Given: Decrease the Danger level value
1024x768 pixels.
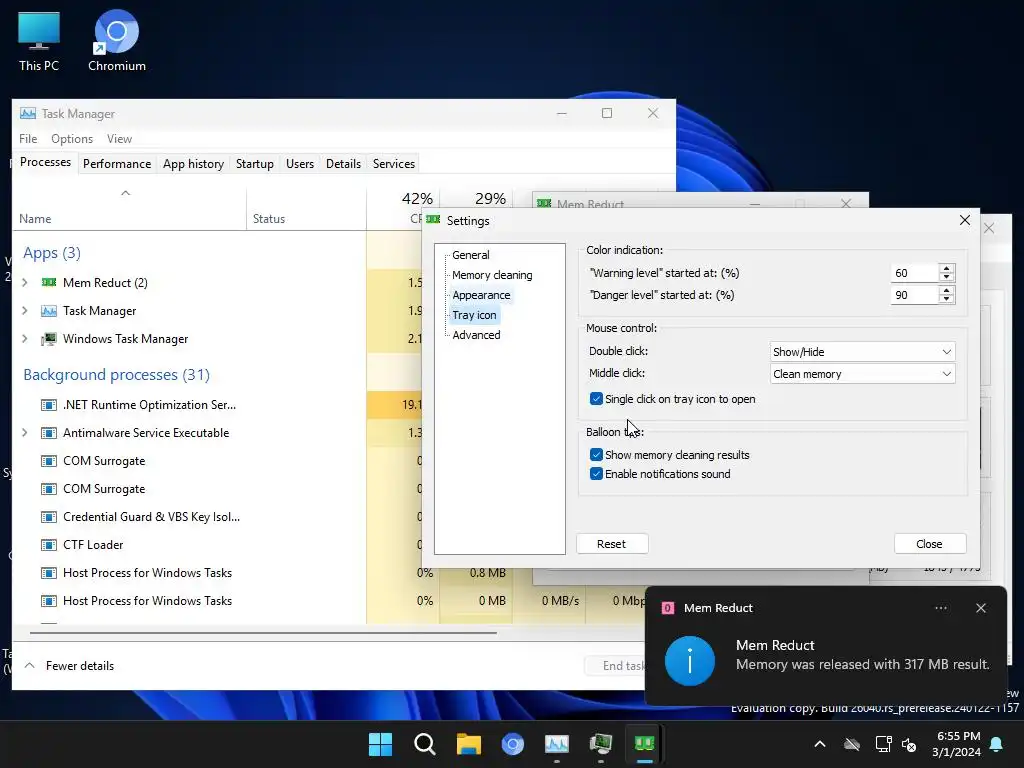Looking at the screenshot, I should [946, 299].
